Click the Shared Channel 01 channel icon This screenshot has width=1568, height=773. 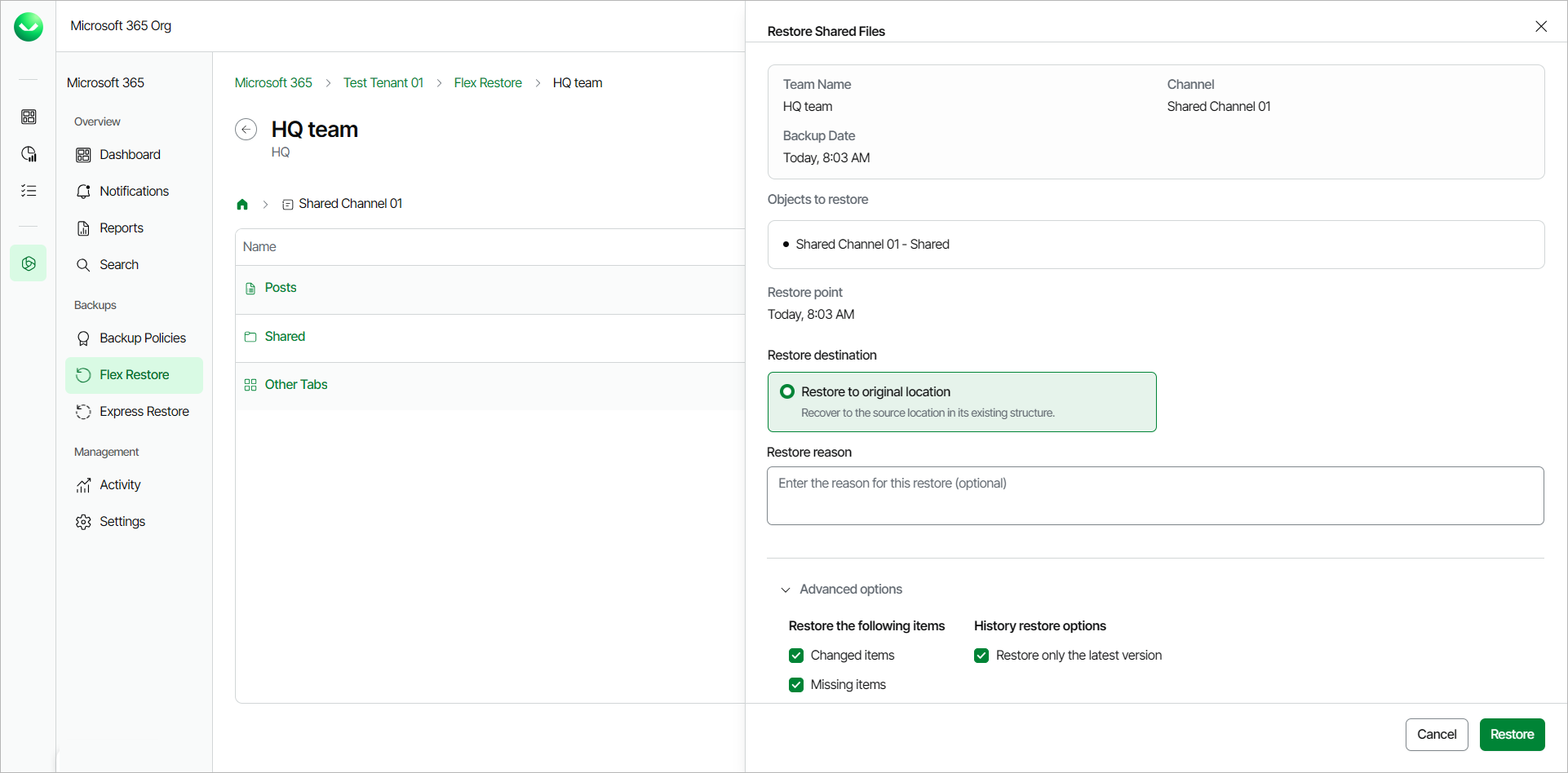(x=288, y=205)
